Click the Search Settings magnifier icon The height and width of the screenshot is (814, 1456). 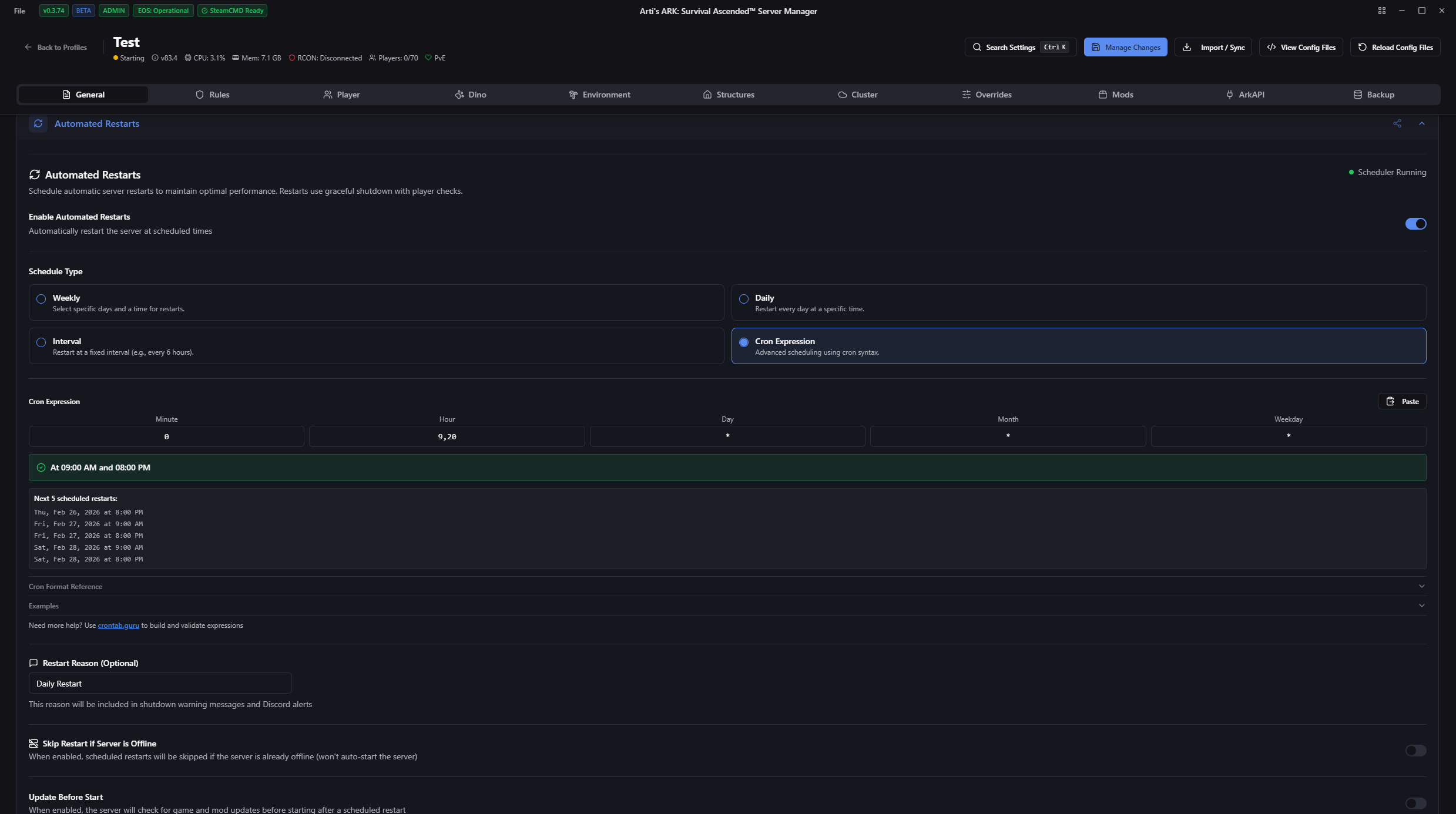click(x=977, y=47)
